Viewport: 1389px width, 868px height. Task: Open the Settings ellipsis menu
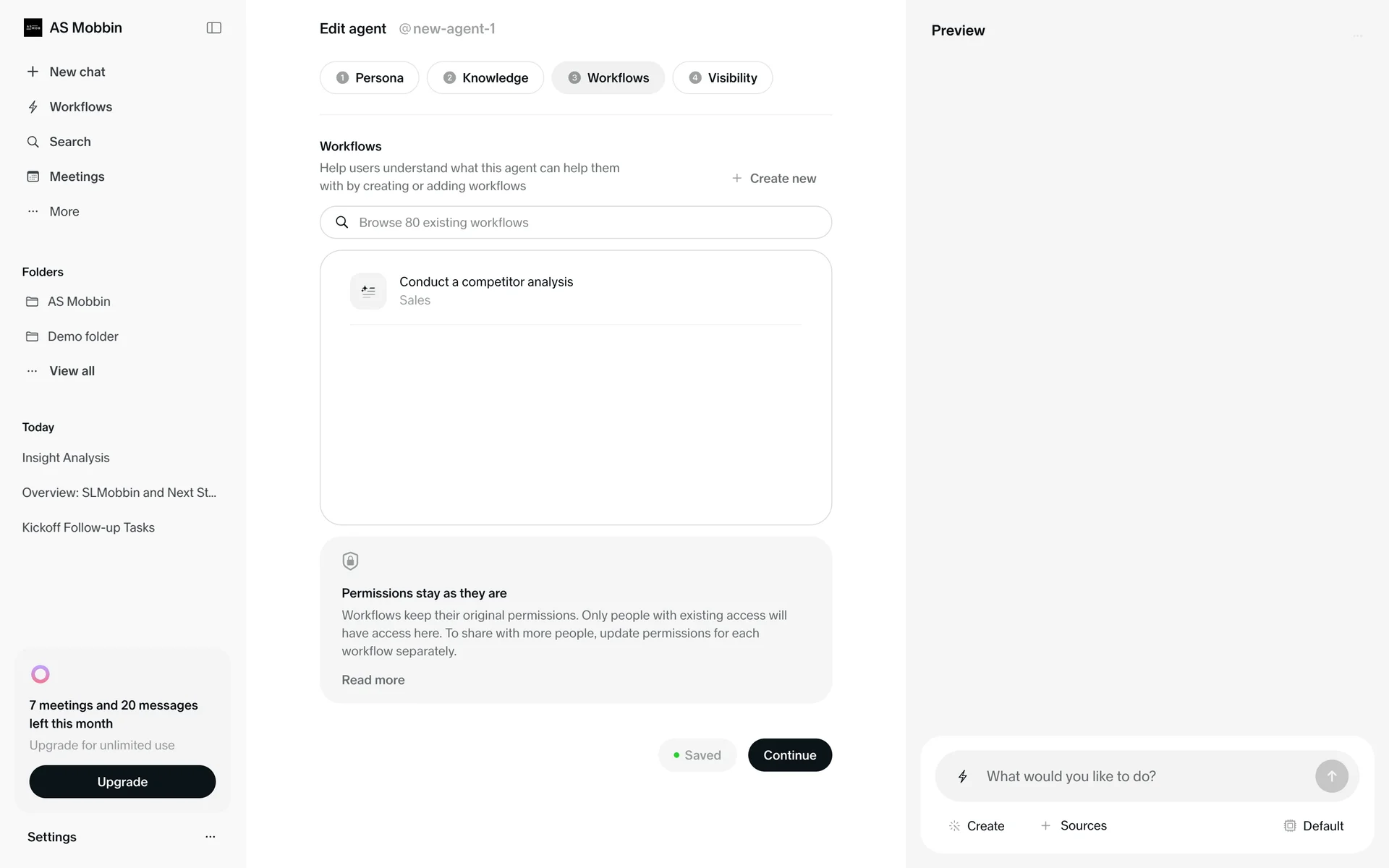coord(211,837)
